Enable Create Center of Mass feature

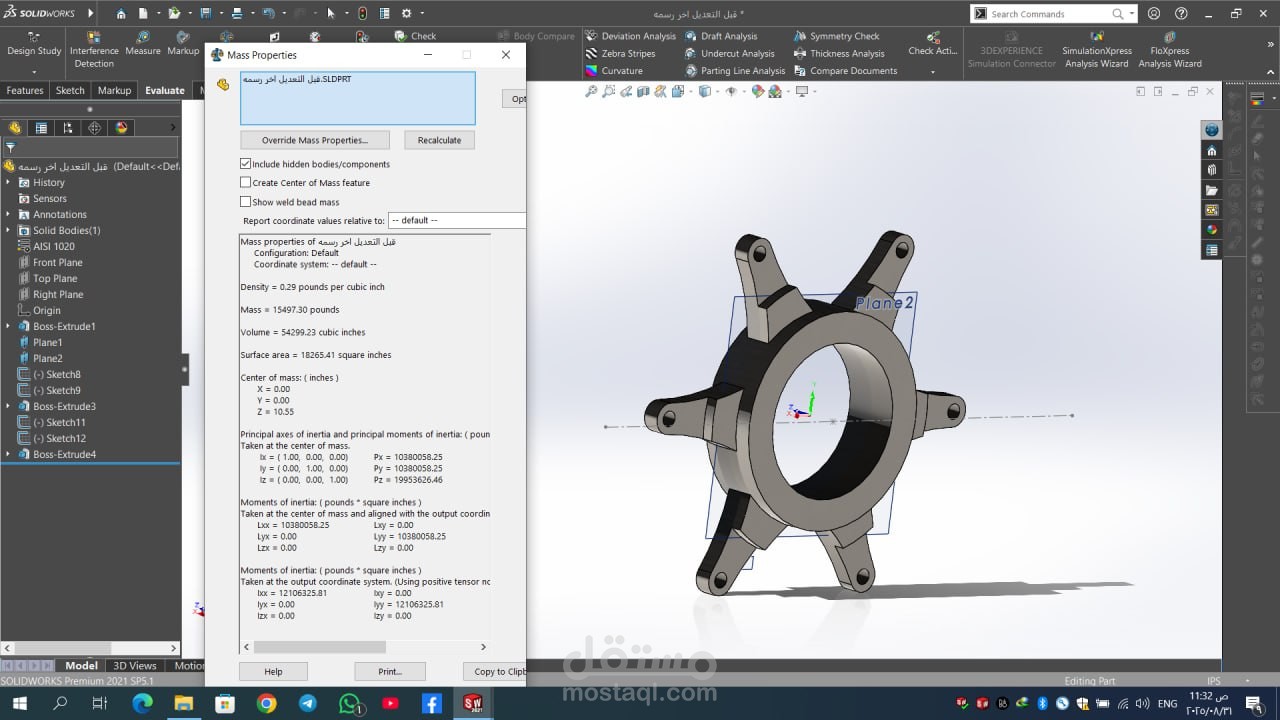[x=246, y=183]
